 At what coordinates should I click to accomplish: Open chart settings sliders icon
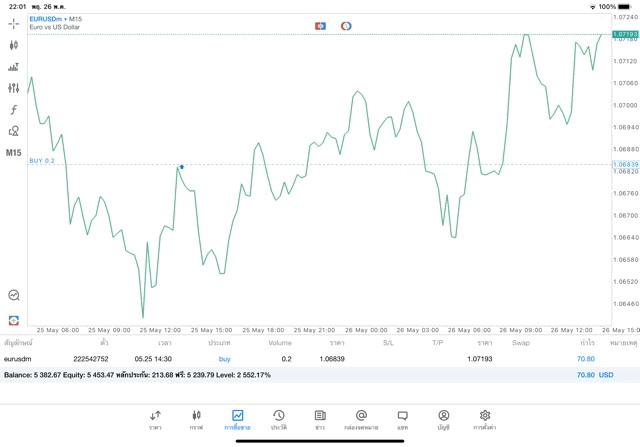pyautogui.click(x=14, y=88)
